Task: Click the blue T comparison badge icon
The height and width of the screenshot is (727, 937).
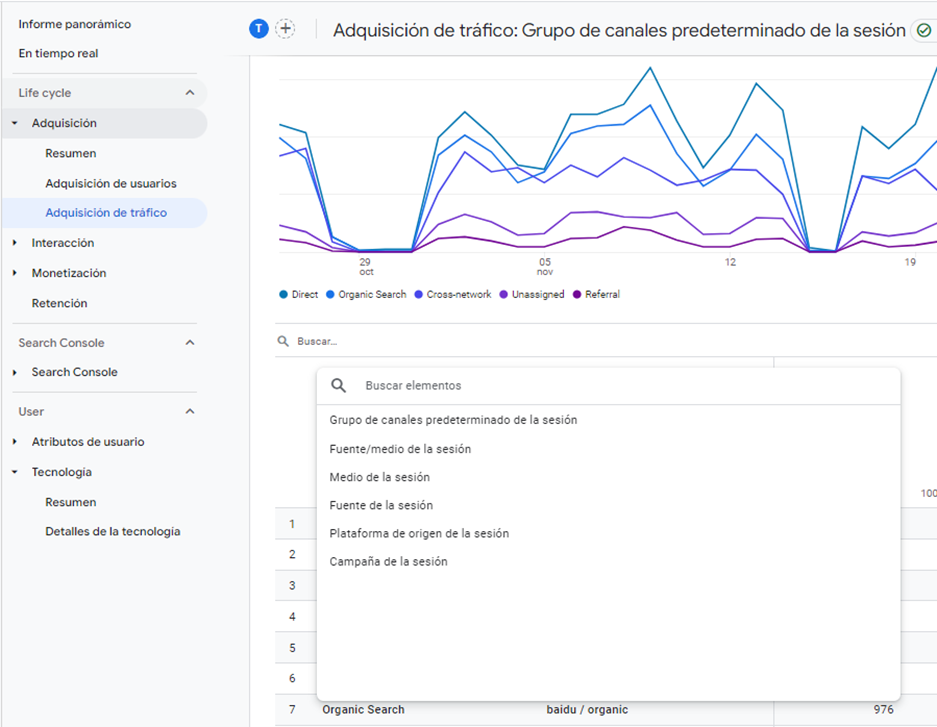Action: pyautogui.click(x=259, y=29)
